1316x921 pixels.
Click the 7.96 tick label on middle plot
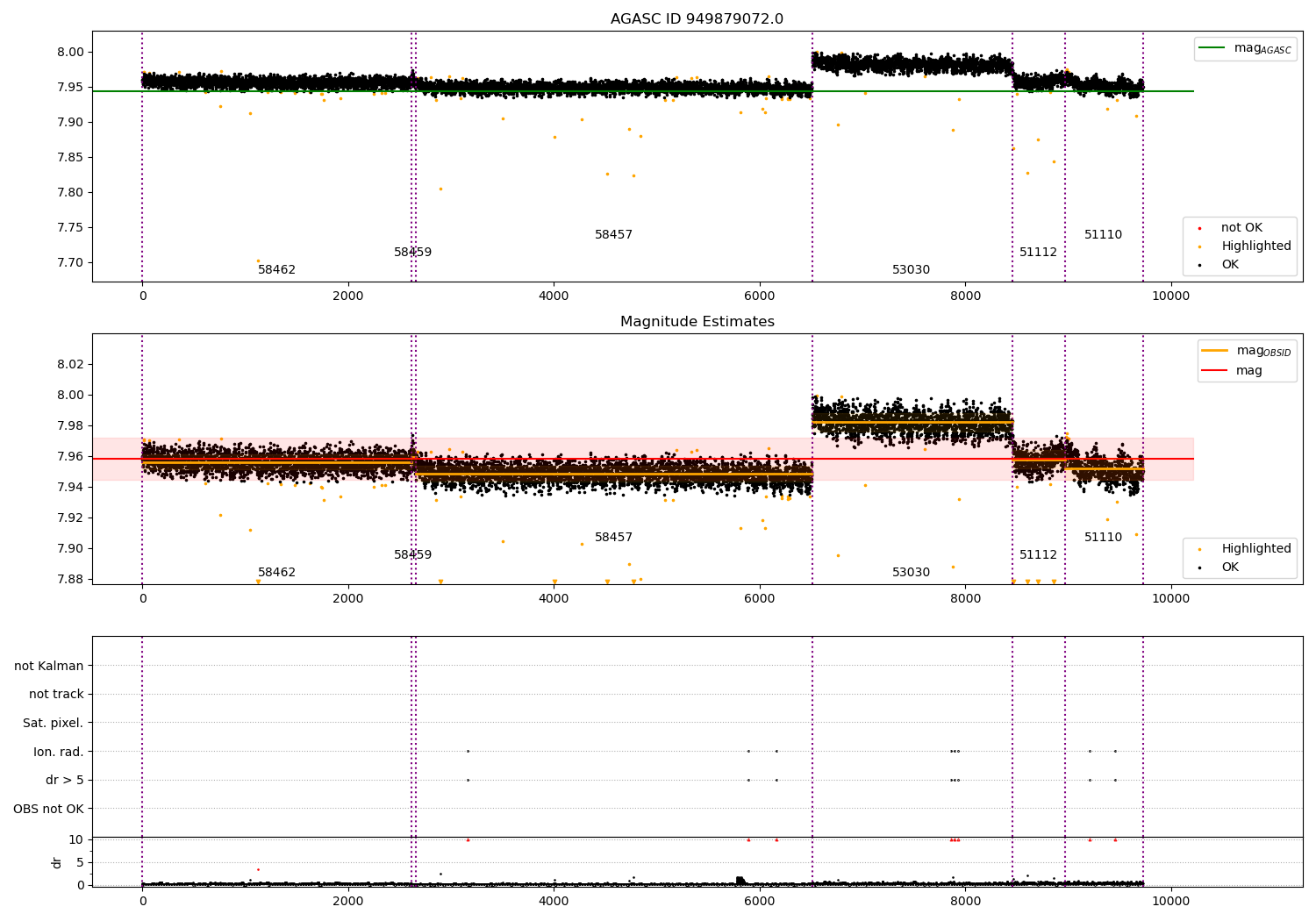click(70, 456)
